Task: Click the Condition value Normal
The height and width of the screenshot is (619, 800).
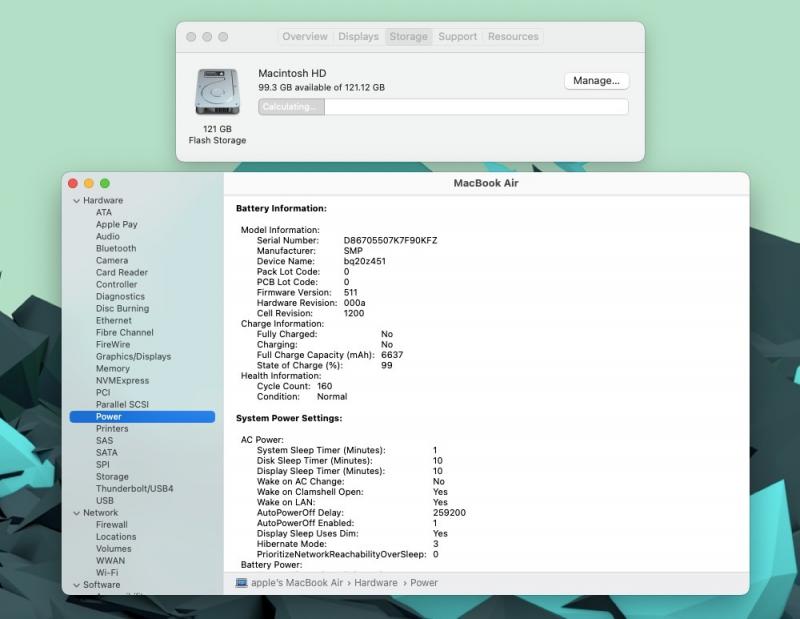Action: click(332, 397)
